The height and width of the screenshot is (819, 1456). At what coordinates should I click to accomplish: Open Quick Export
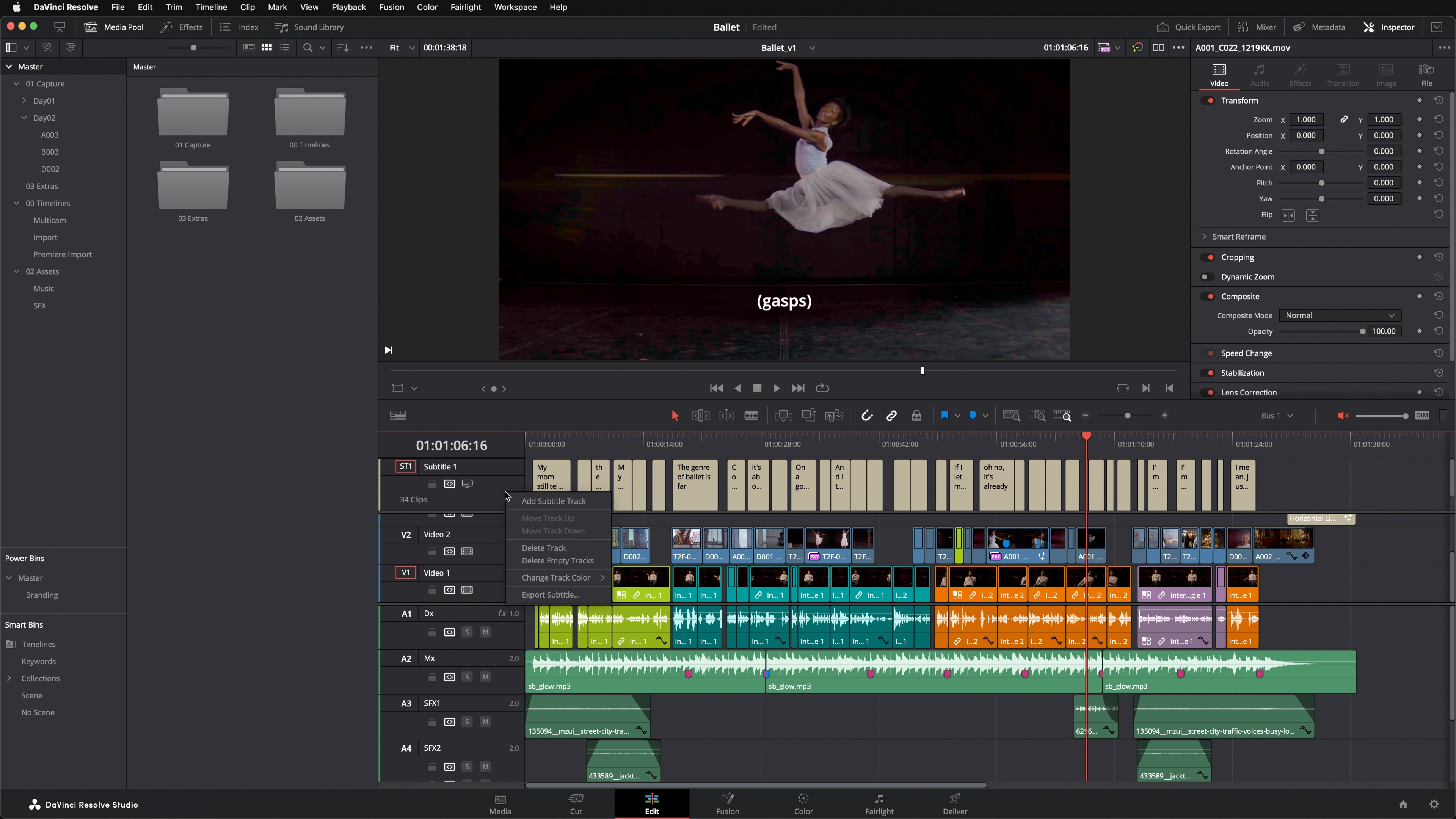click(1188, 27)
